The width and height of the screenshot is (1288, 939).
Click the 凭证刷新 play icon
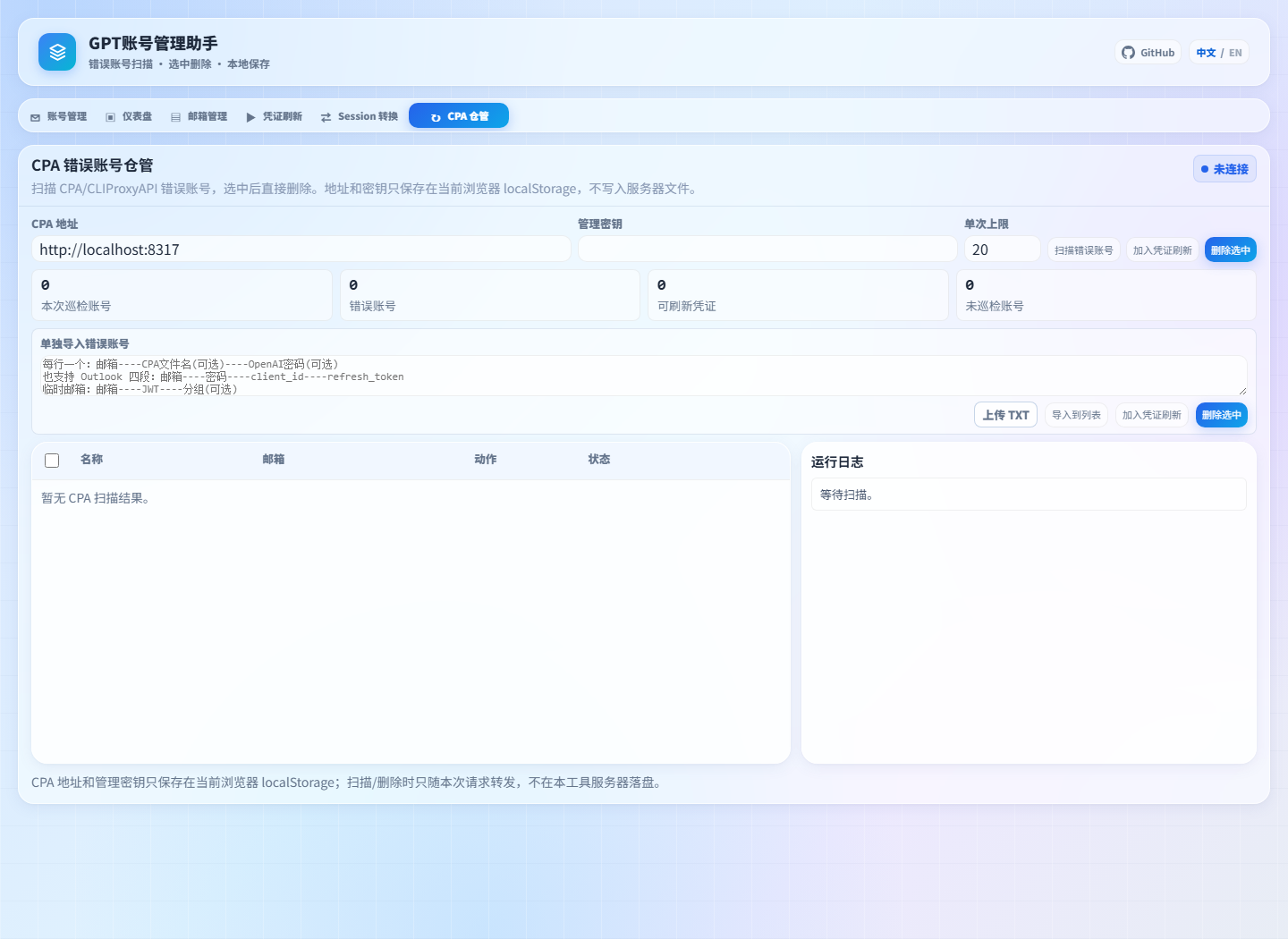251,117
